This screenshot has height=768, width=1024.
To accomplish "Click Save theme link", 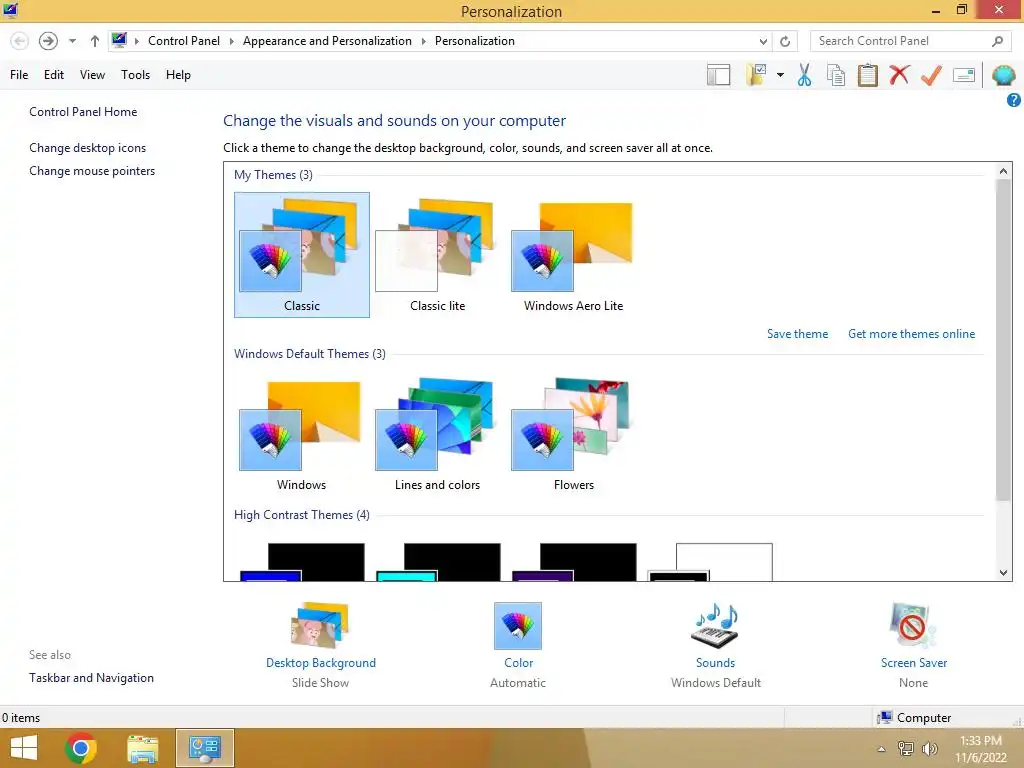I will tap(797, 334).
